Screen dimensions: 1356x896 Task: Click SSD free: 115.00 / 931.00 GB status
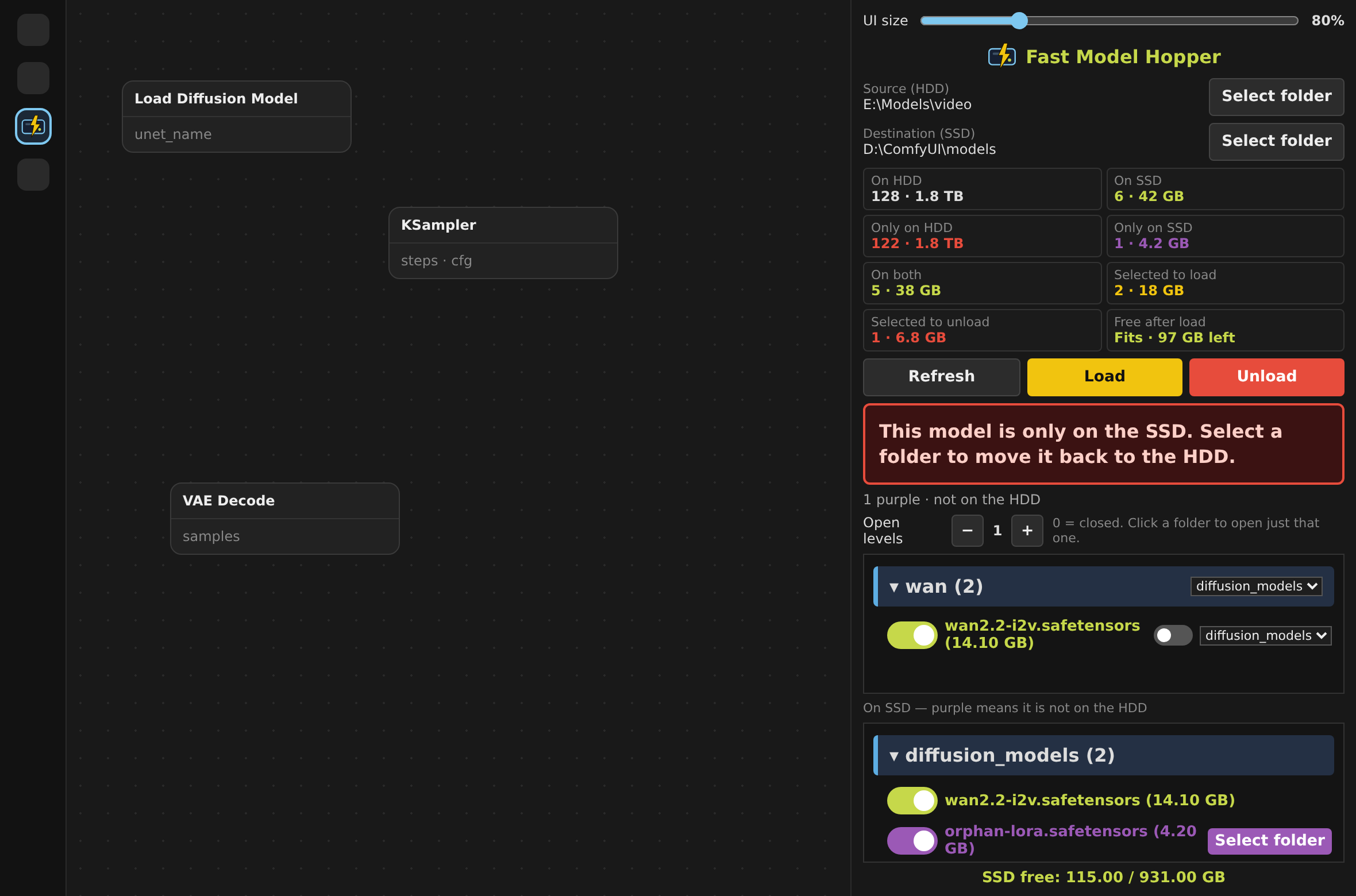coord(1103,877)
